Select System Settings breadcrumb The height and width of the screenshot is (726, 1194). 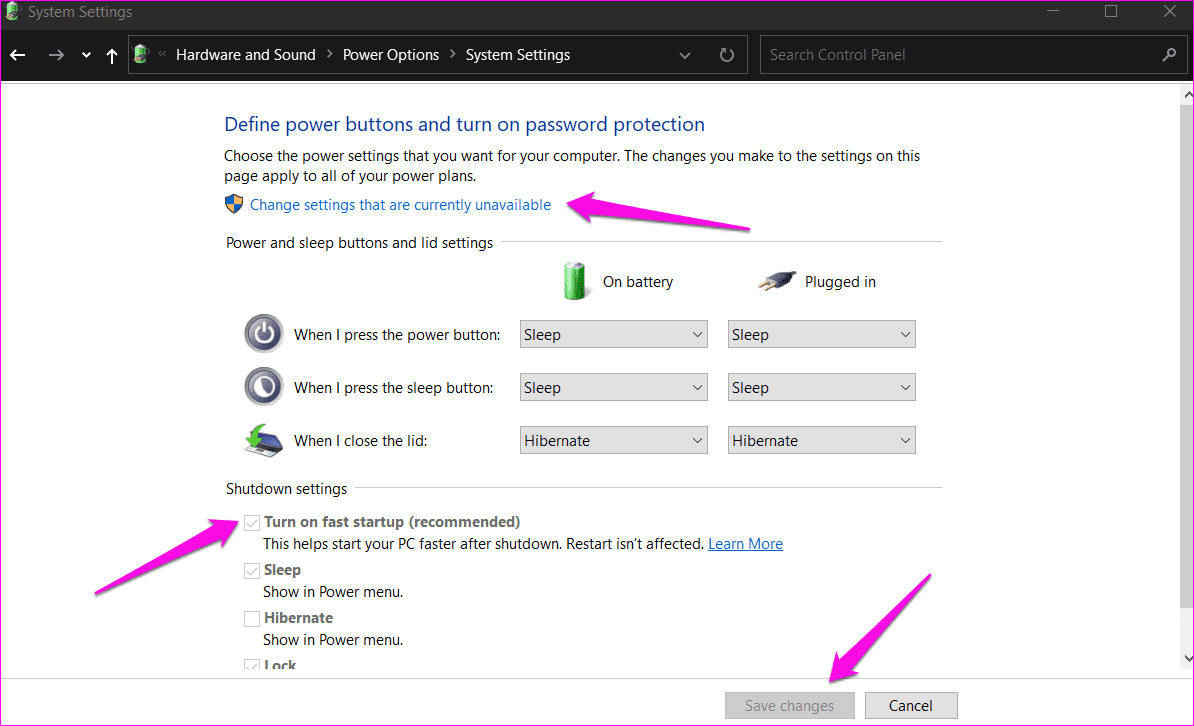518,55
